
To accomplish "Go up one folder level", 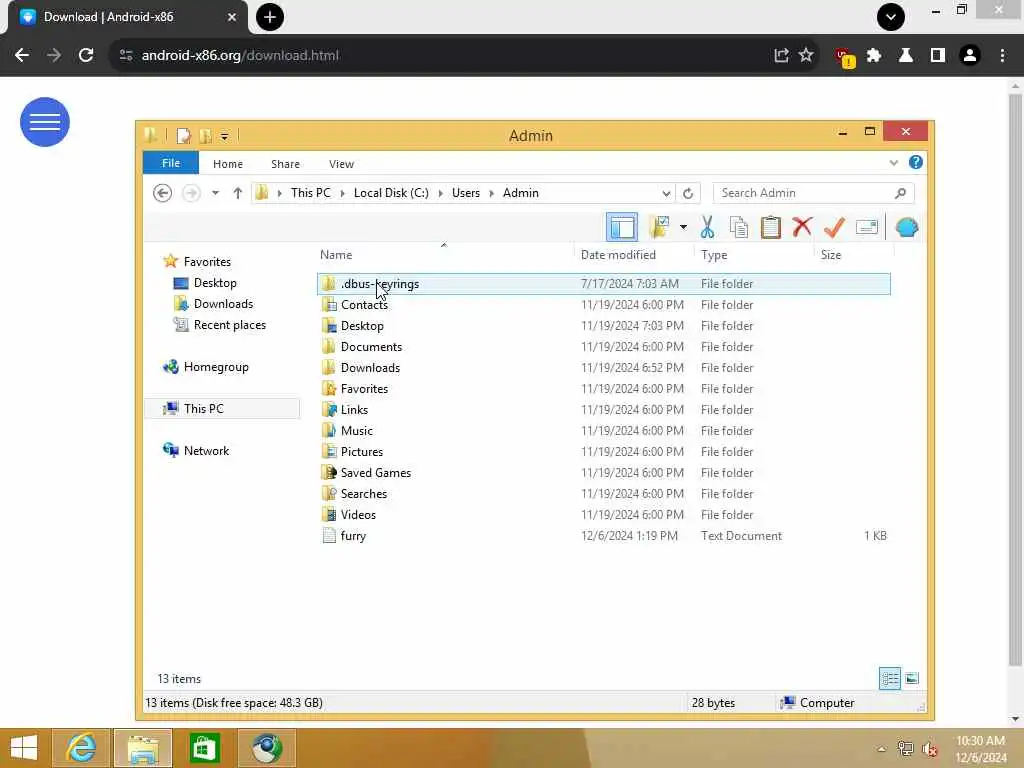I will point(238,193).
